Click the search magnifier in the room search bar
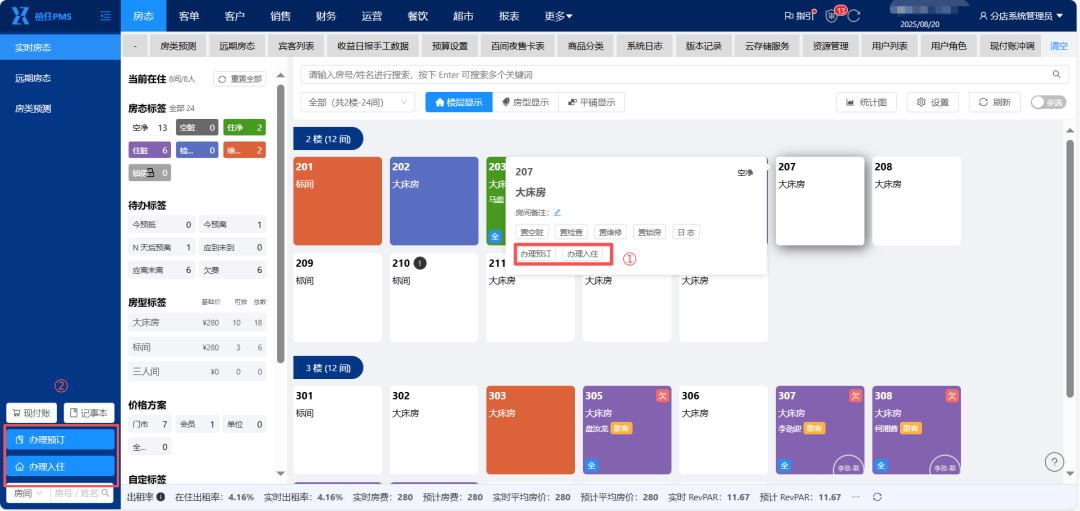This screenshot has width=1080, height=511. [x=1056, y=74]
